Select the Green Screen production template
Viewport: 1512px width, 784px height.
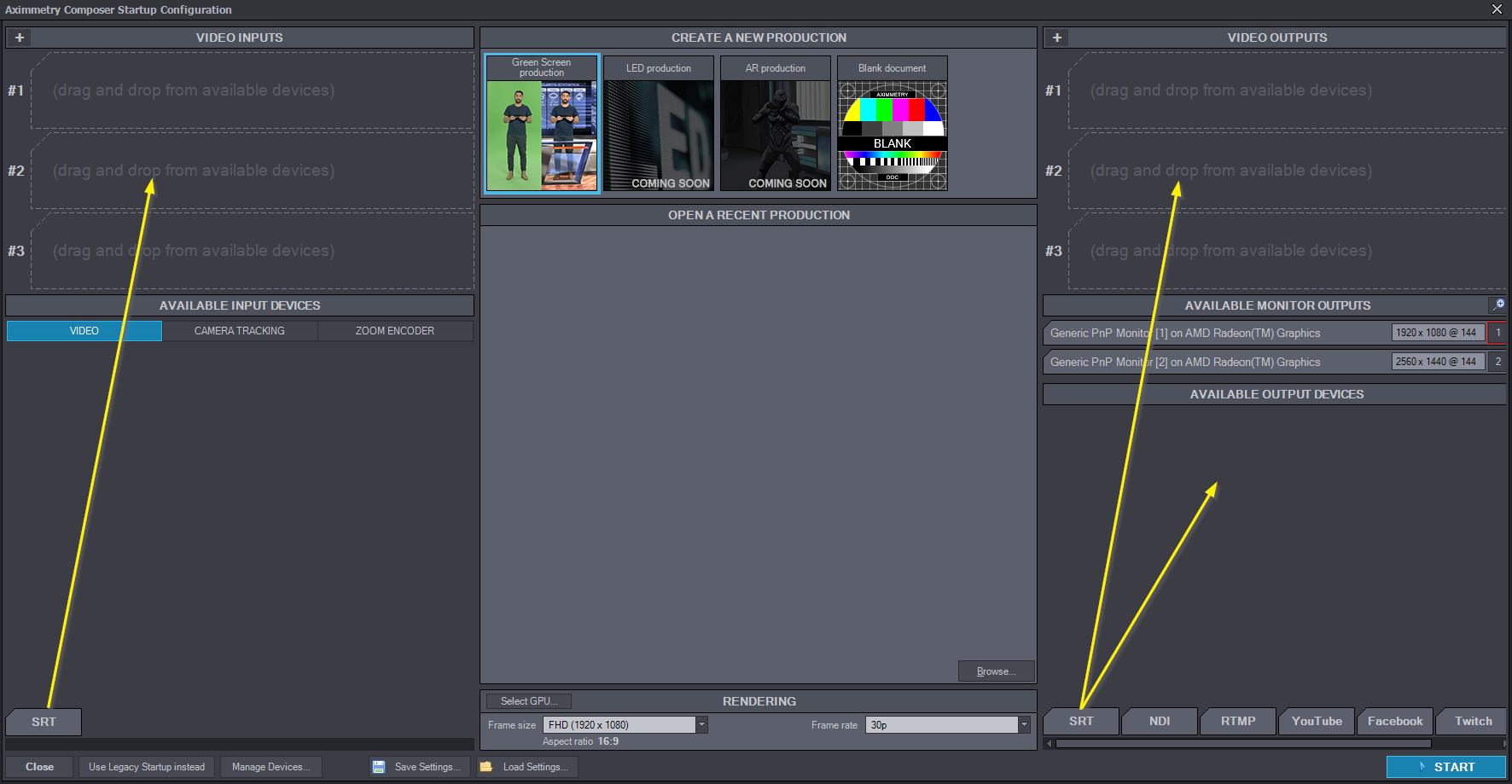[x=542, y=125]
